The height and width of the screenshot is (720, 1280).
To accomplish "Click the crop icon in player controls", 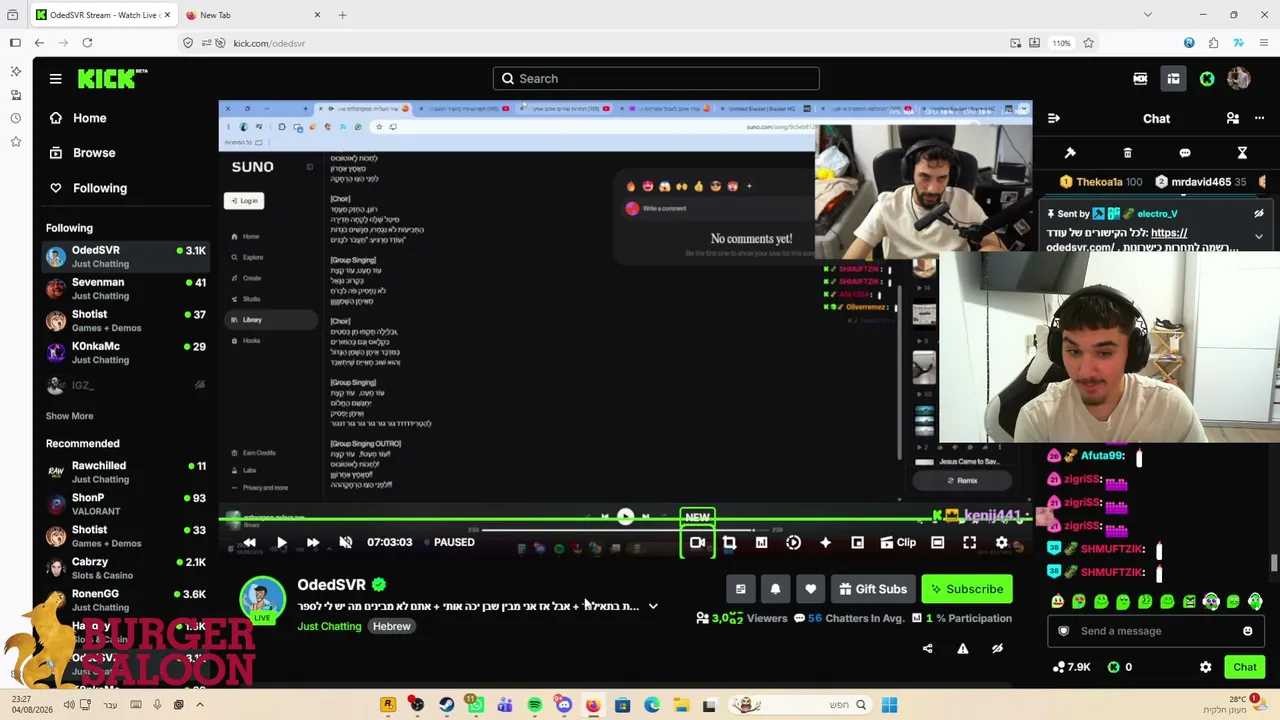I will pos(729,542).
